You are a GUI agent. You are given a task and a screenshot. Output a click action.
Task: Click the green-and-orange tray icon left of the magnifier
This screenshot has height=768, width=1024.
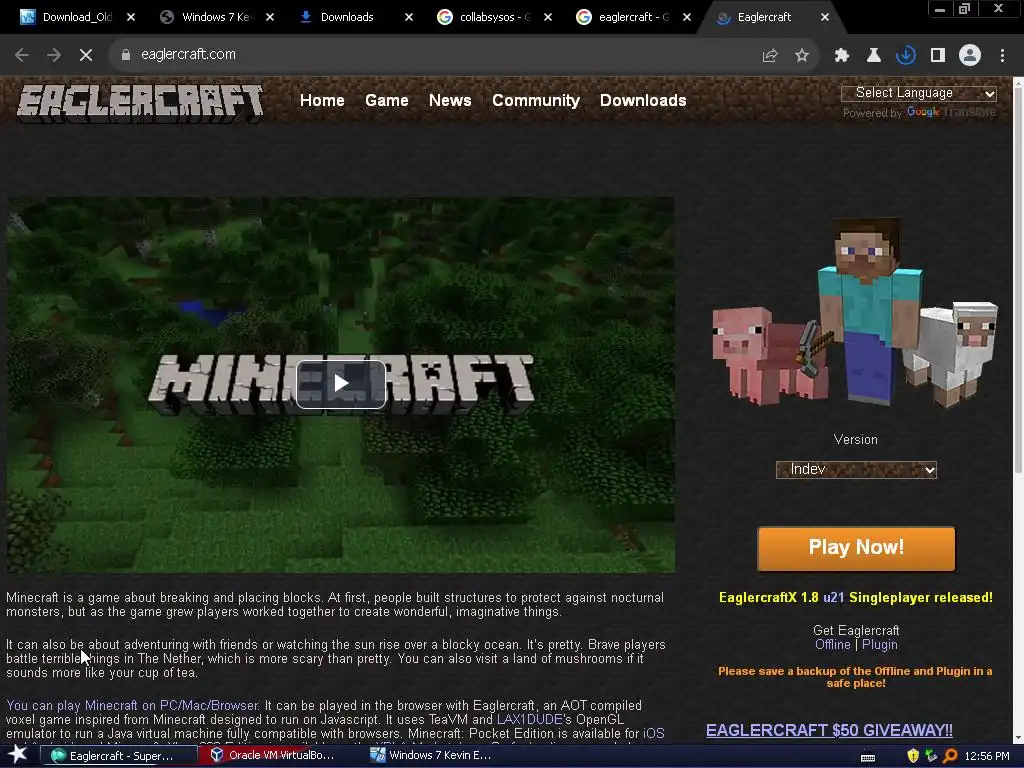pos(931,756)
